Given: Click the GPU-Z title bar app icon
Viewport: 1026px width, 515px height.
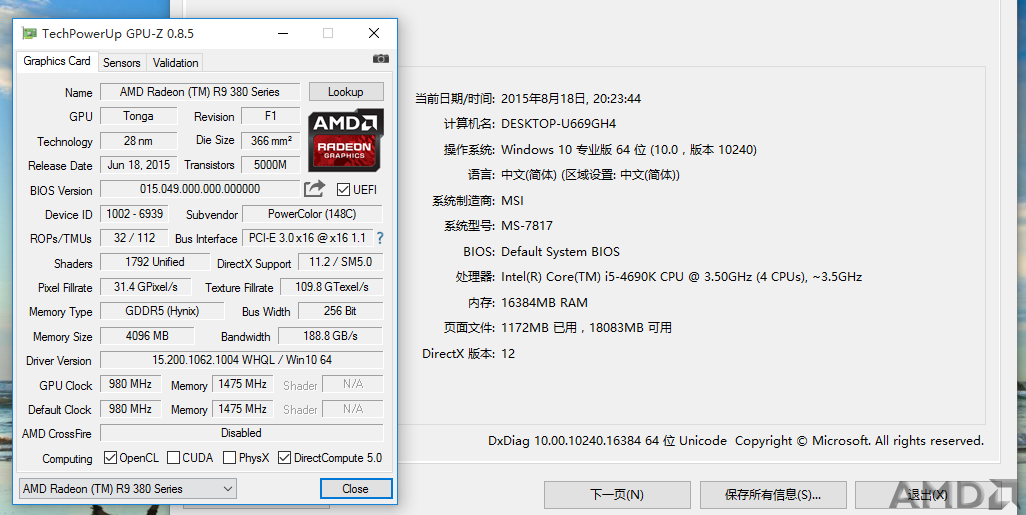Looking at the screenshot, I should click(x=29, y=33).
